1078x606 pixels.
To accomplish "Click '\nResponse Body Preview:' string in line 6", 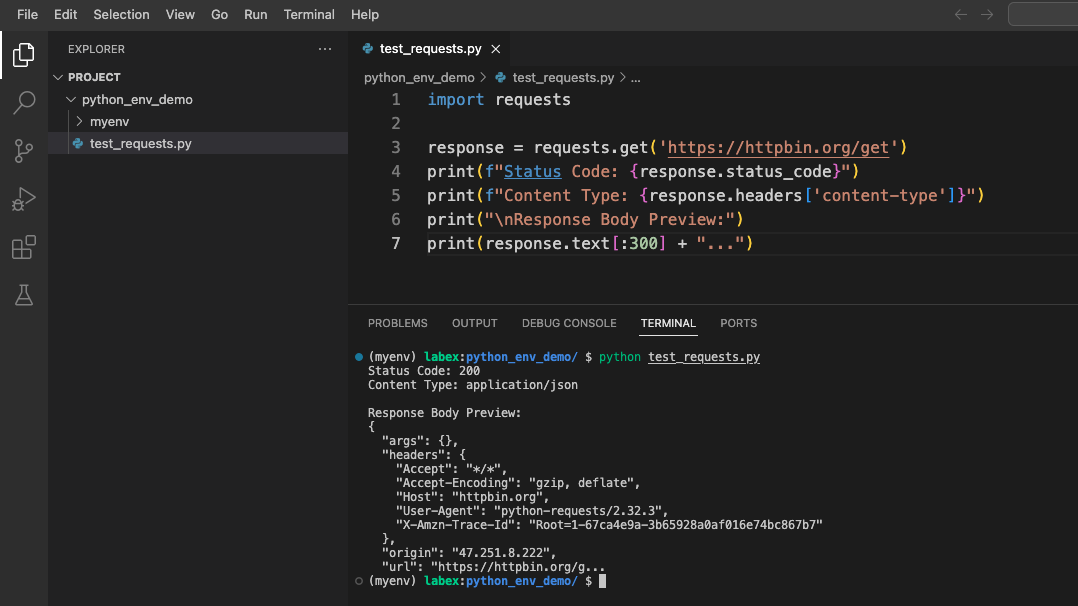I will 609,220.
